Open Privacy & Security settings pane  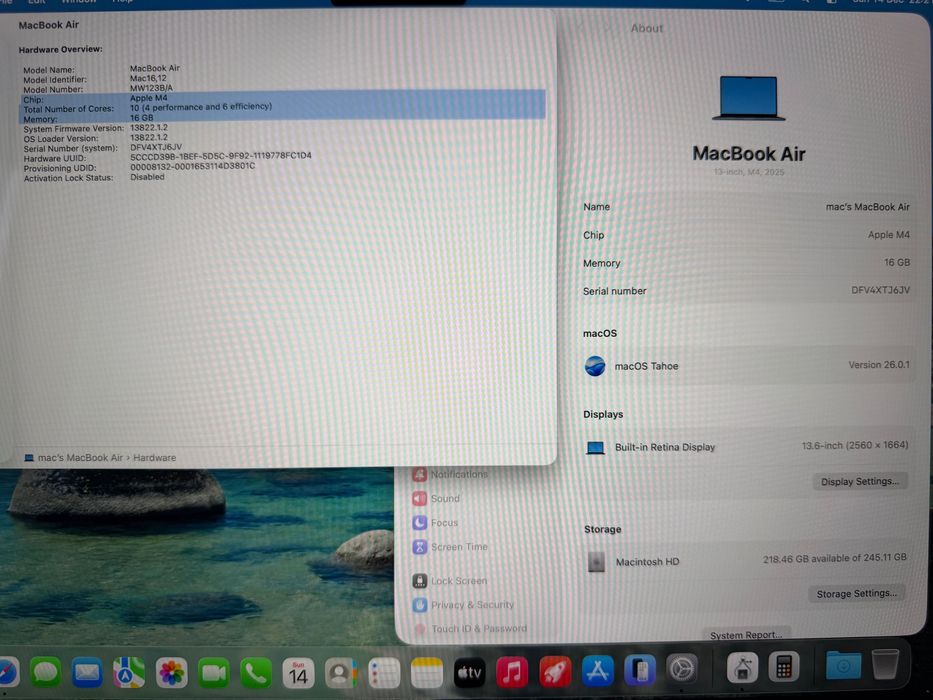[x=463, y=605]
